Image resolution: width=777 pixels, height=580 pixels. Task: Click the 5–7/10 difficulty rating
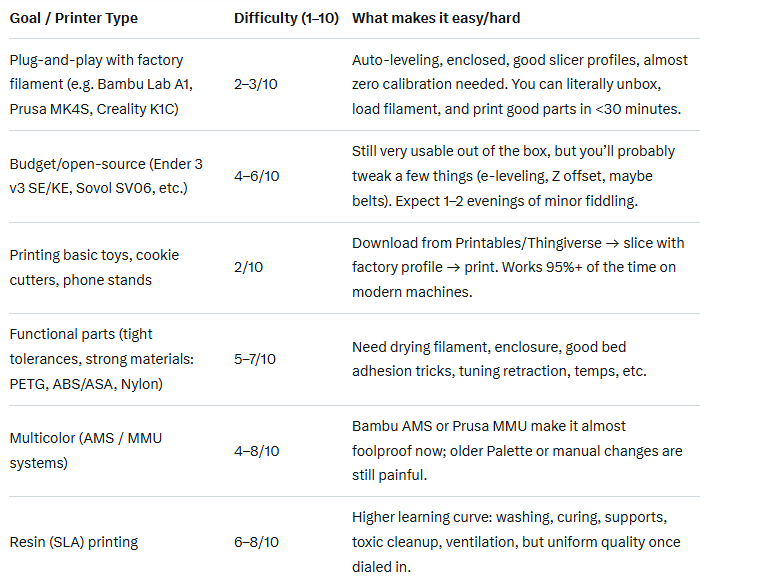[x=256, y=359]
